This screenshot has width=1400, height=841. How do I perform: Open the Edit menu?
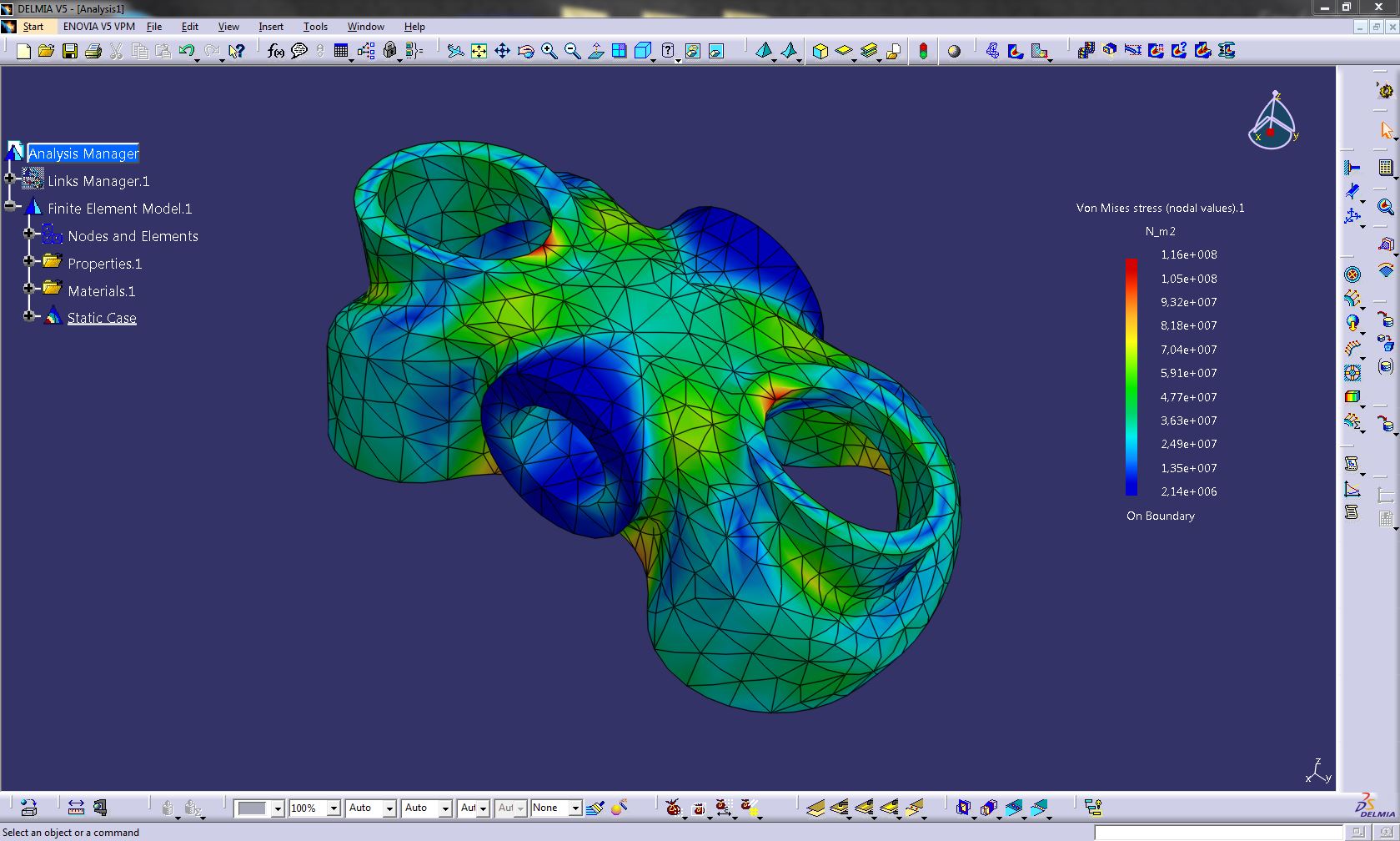click(x=189, y=27)
